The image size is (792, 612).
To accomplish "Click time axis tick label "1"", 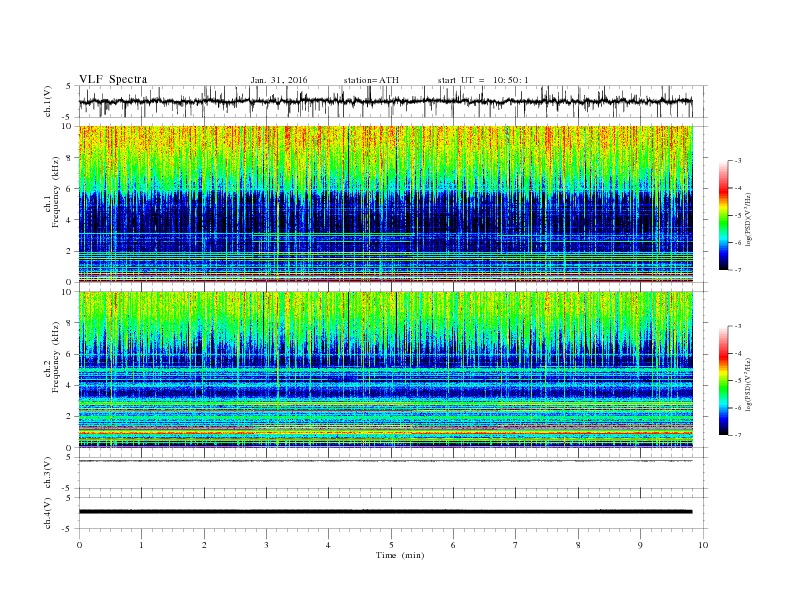I will point(141,545).
